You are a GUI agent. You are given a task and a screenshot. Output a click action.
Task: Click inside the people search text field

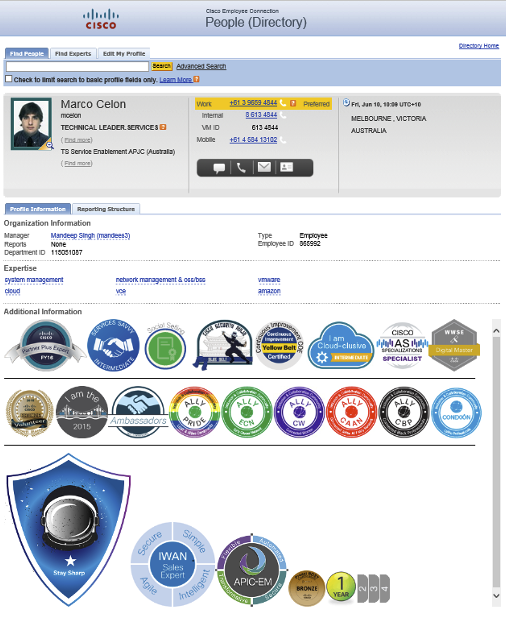[77, 66]
